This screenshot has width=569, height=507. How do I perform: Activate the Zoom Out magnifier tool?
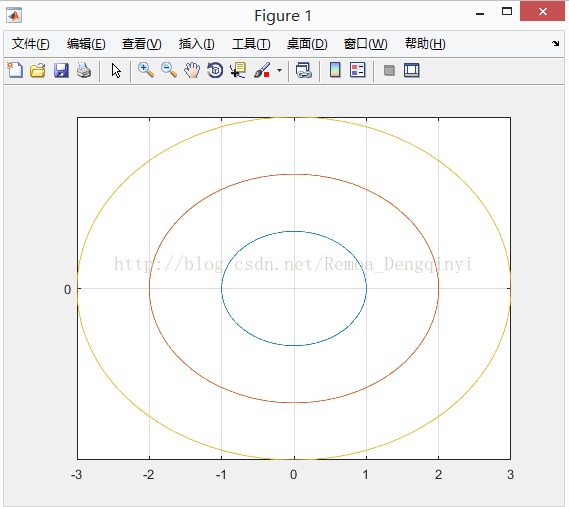[x=169, y=70]
